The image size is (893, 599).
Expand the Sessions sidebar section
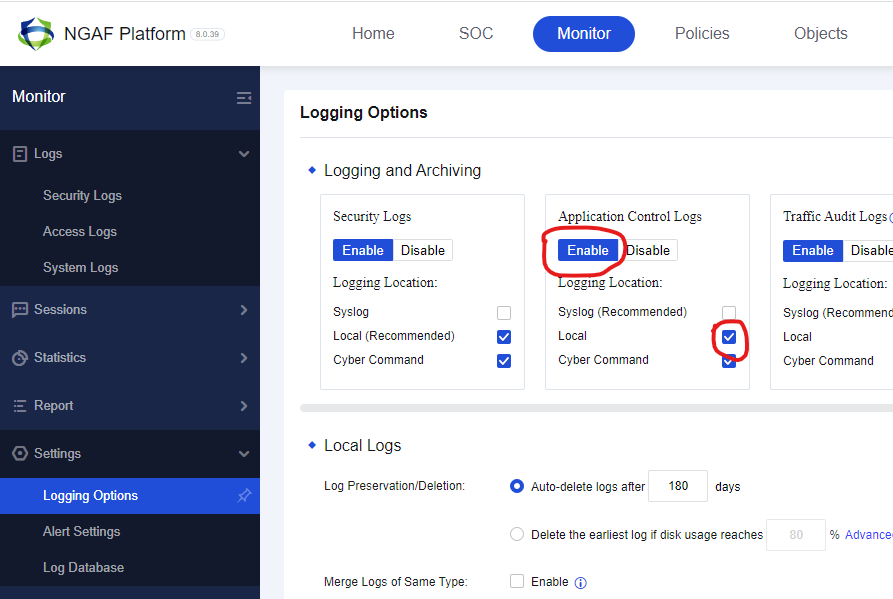tap(246, 310)
